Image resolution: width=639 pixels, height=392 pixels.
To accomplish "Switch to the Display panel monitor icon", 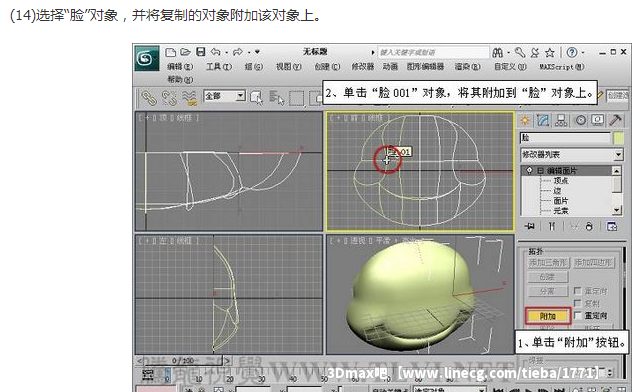I will pyautogui.click(x=597, y=120).
